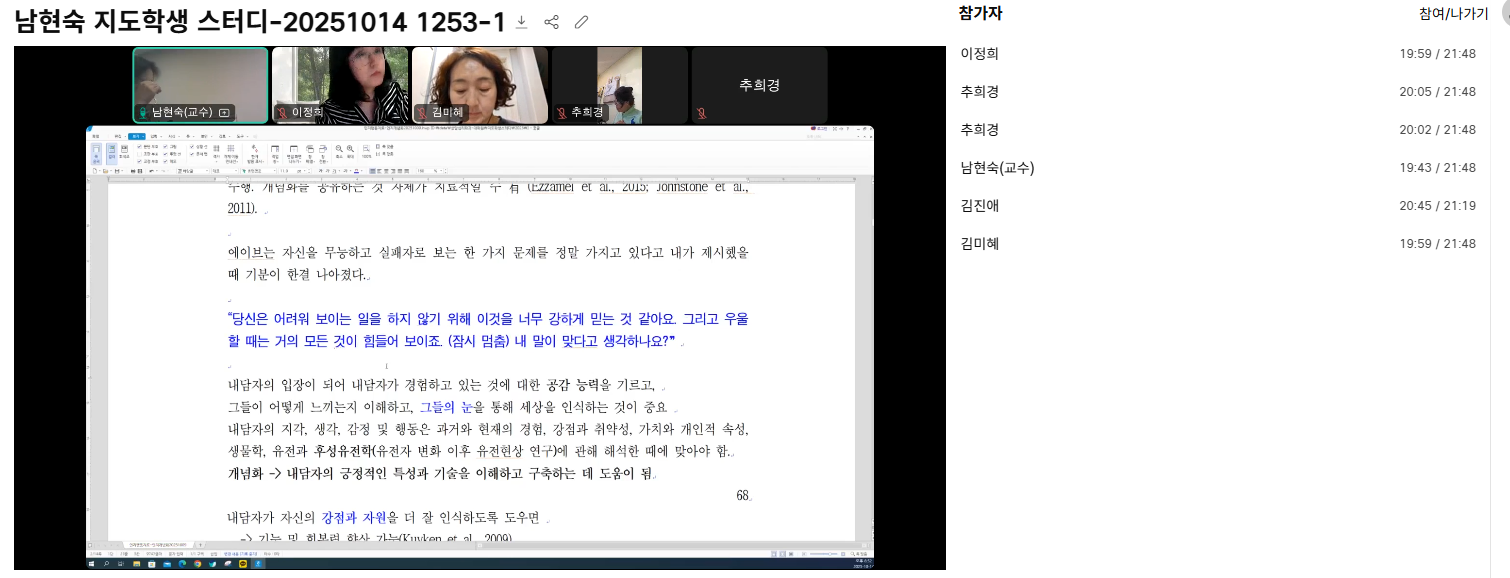Click the download icon beside the recording title
This screenshot has width=1510, height=578.
(521, 22)
